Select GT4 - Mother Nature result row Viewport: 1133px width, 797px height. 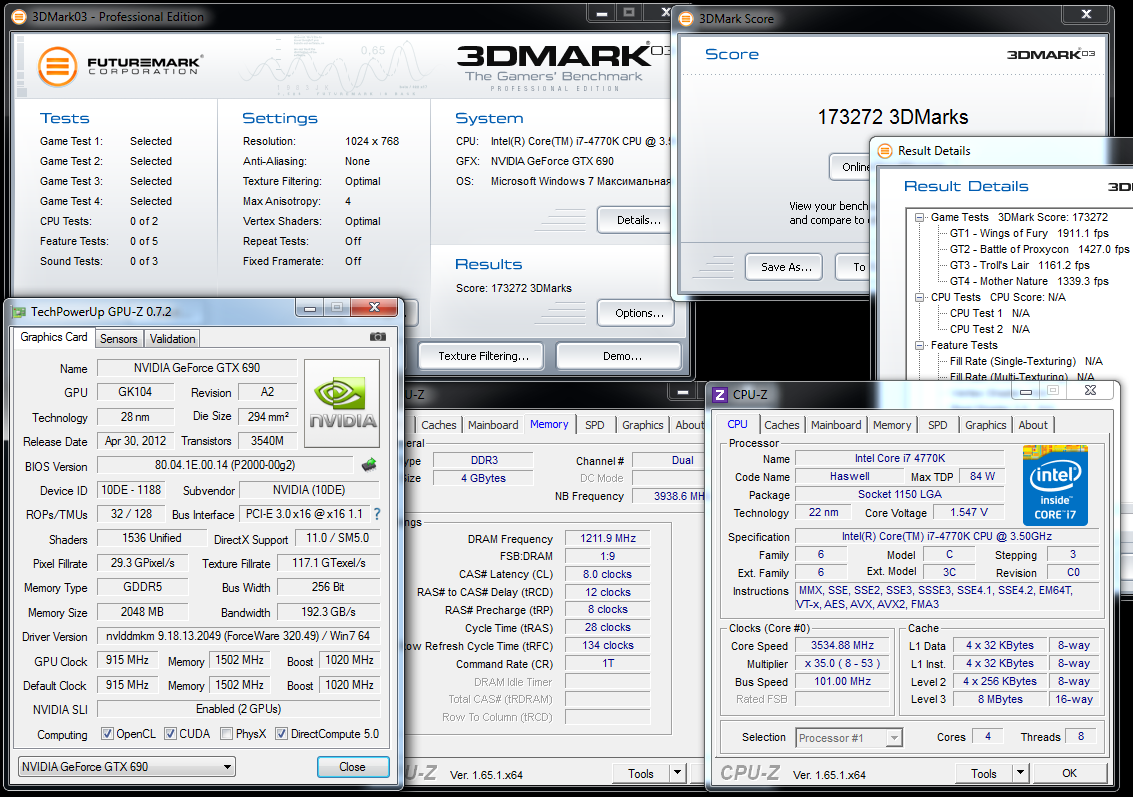coord(1029,281)
